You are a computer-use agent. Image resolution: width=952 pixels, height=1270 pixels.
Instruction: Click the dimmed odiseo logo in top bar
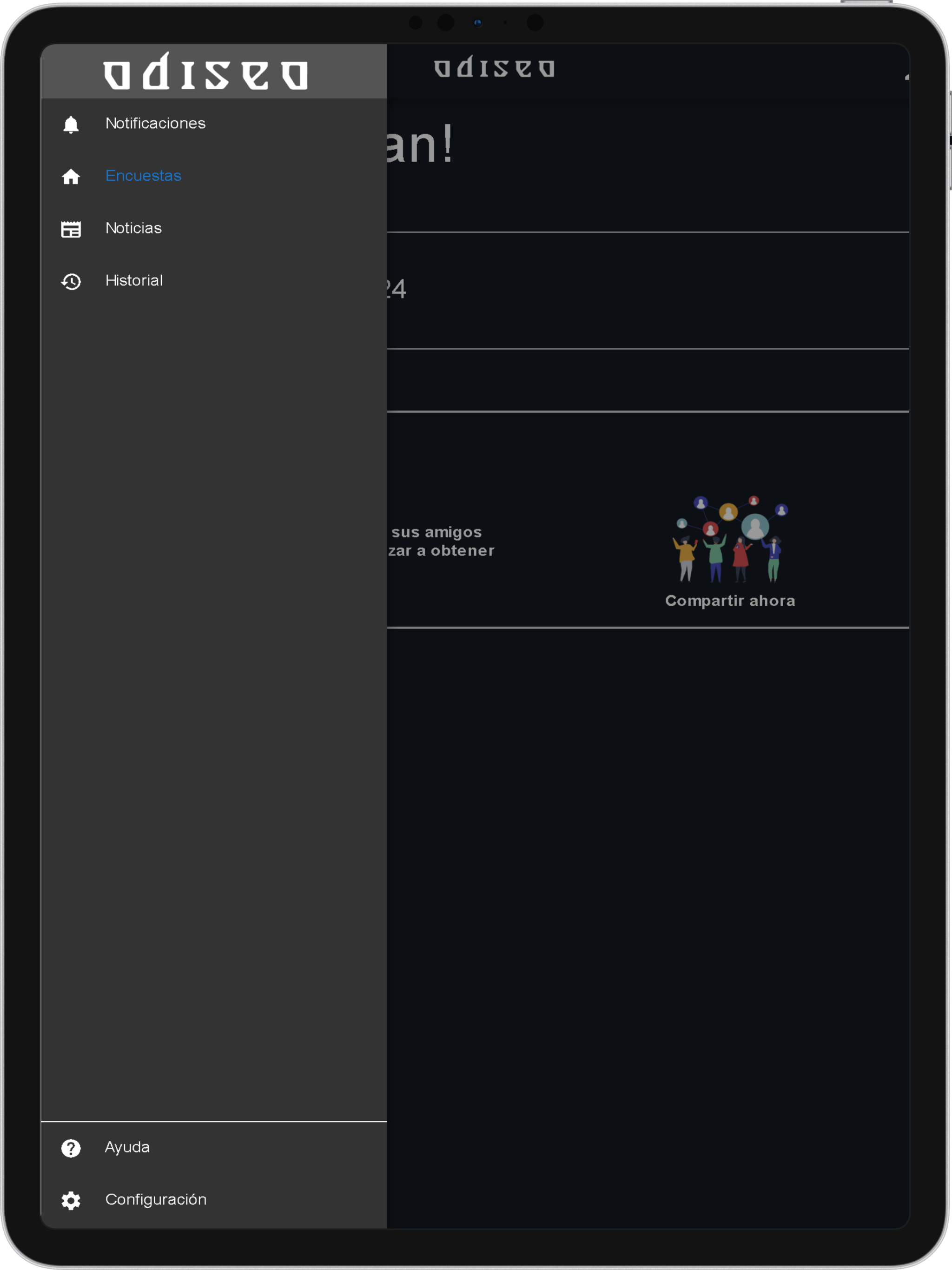coord(495,68)
